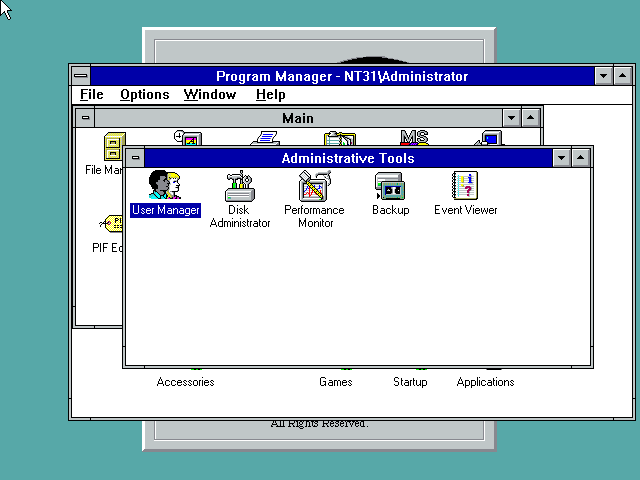Maximize the Program Manager window

coord(622,76)
